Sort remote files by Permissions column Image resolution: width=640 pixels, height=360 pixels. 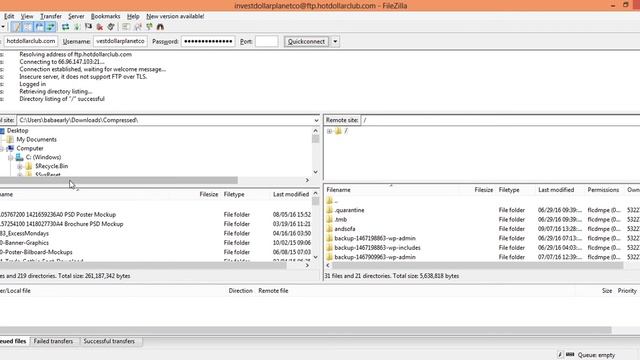tap(603, 190)
